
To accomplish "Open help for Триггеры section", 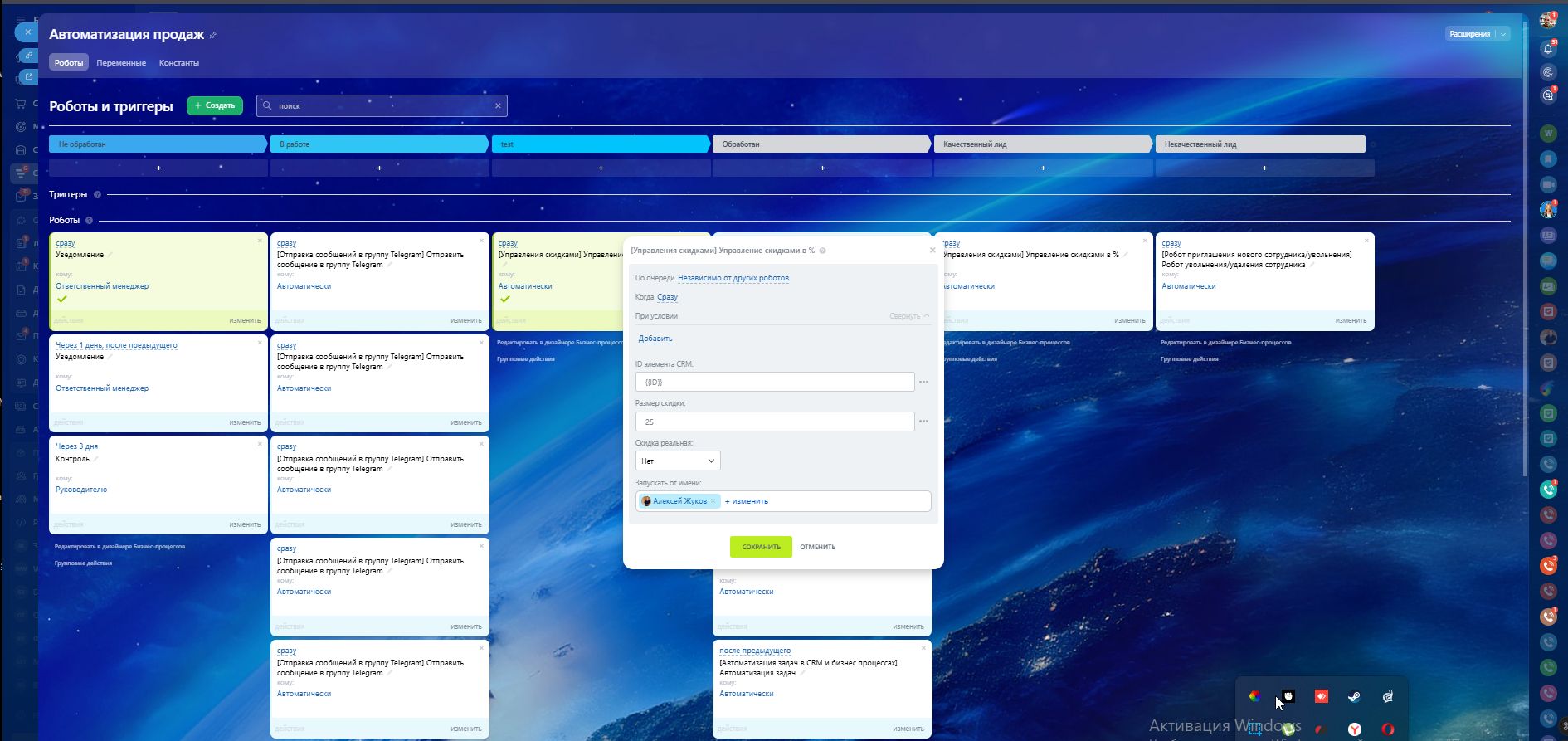I will (97, 195).
